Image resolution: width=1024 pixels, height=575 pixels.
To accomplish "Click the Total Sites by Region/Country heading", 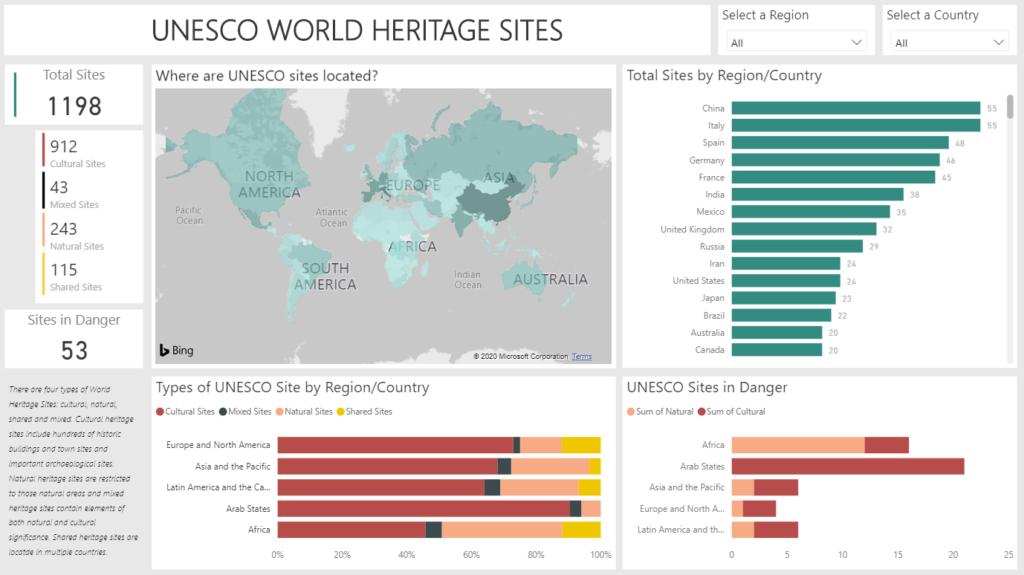I will (x=724, y=76).
